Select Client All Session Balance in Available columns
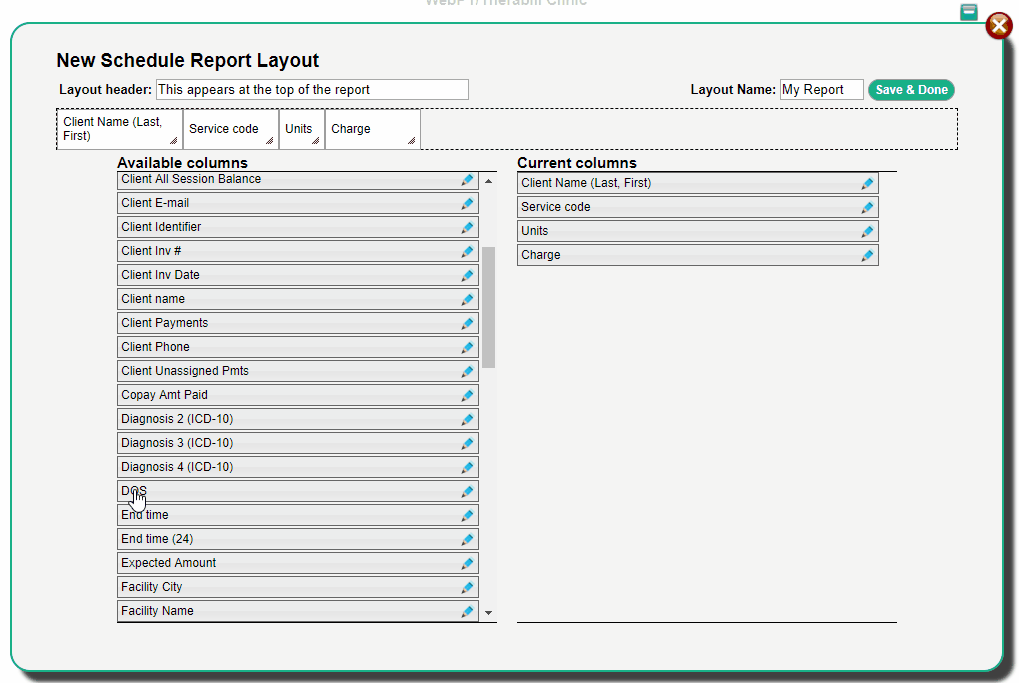This screenshot has height=683, width=1019. (298, 180)
